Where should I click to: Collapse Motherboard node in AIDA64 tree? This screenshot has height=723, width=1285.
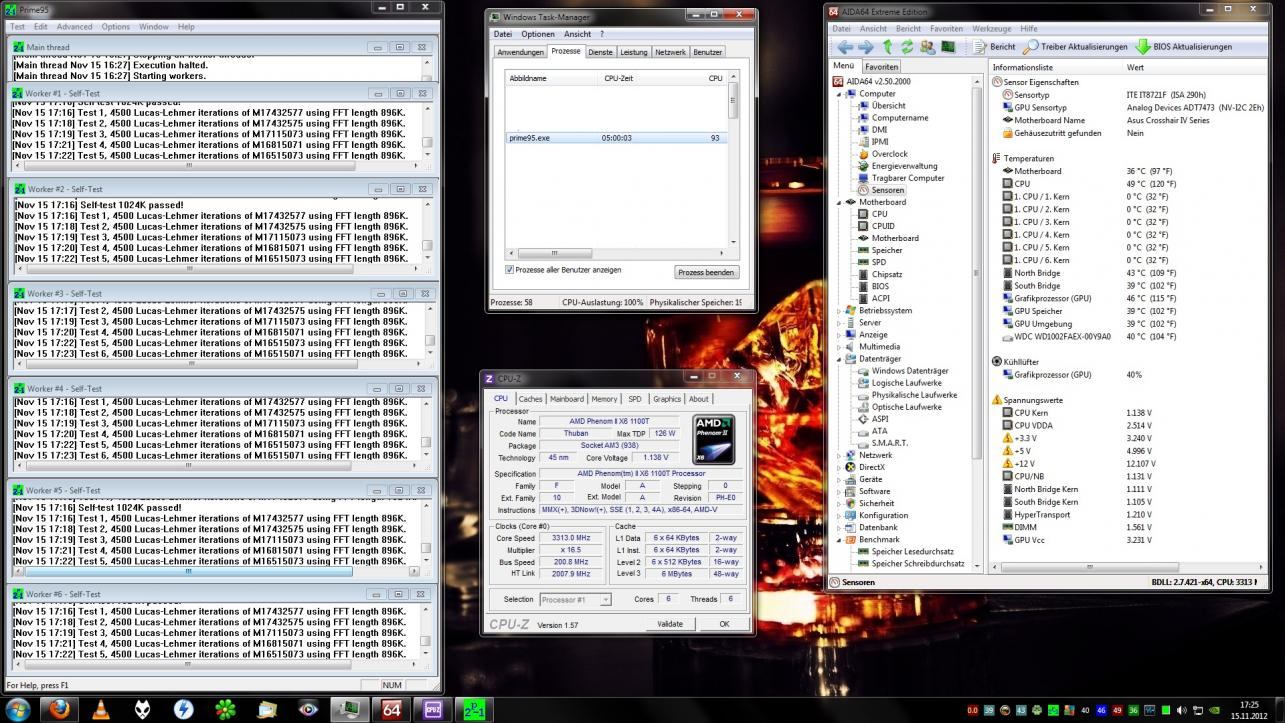pos(839,202)
